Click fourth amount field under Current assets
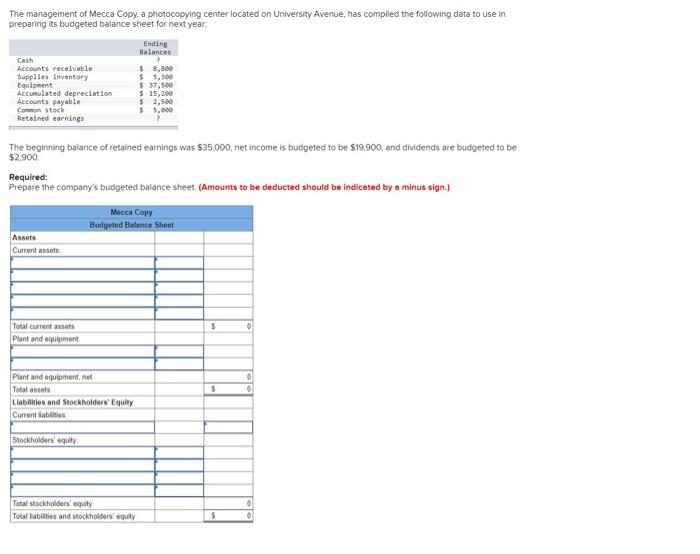Screen dimensions: 700x554 (179, 300)
